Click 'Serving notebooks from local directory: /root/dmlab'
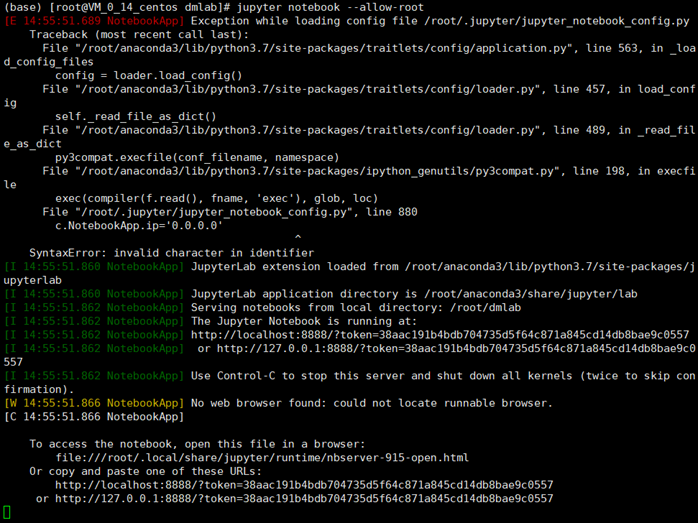Screen dimensions: 698x523 coord(356,308)
